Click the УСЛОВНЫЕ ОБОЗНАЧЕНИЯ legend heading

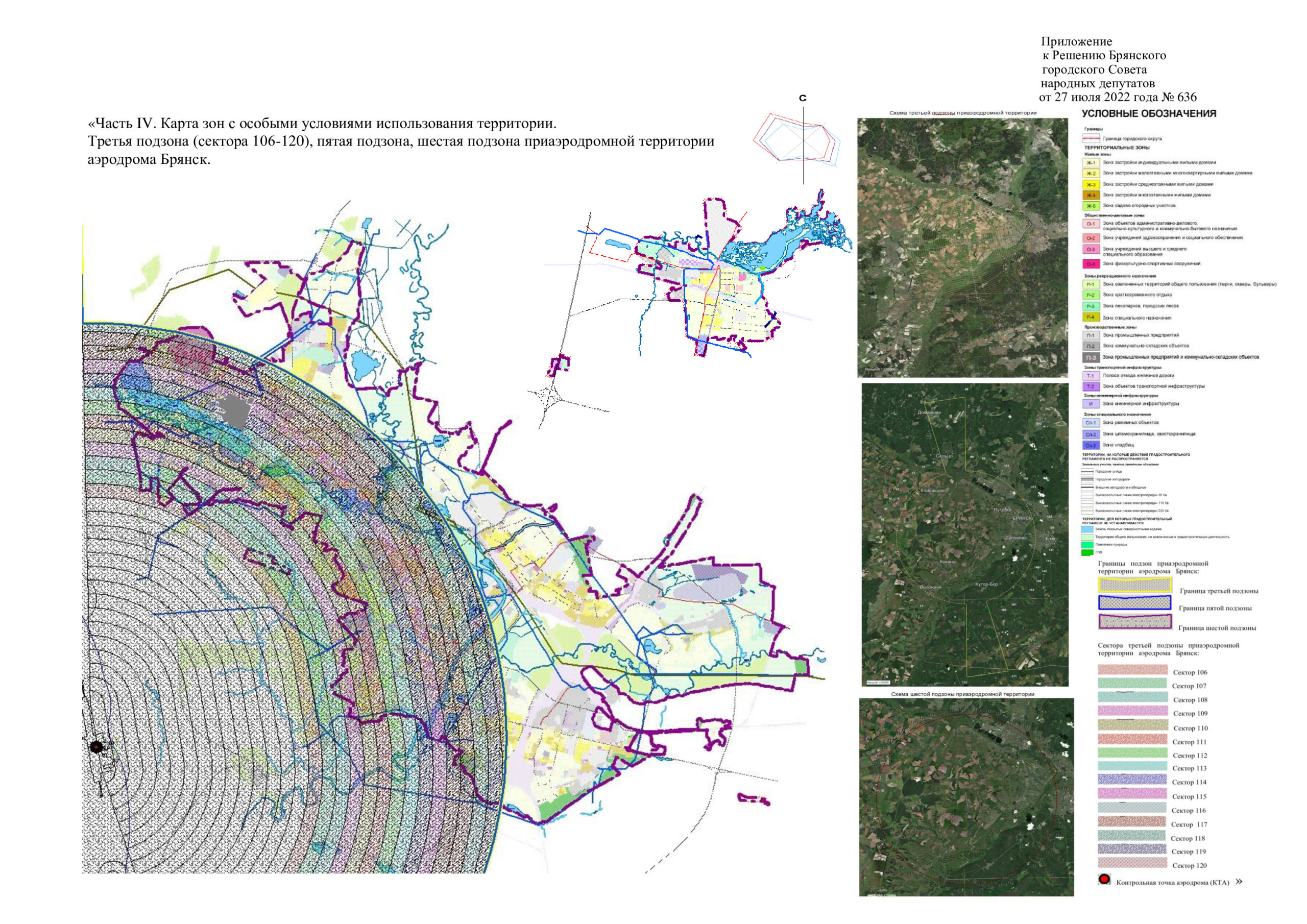[1149, 114]
